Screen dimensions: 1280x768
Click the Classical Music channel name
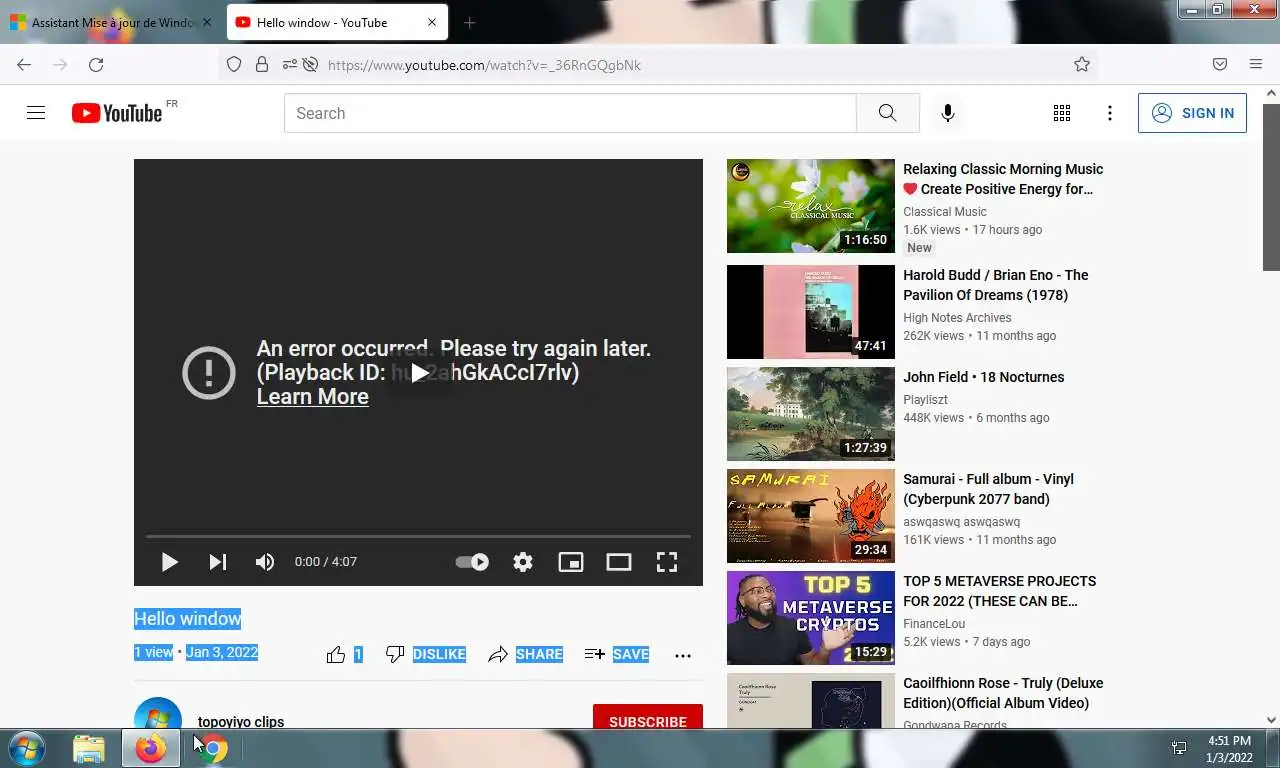pyautogui.click(x=945, y=212)
